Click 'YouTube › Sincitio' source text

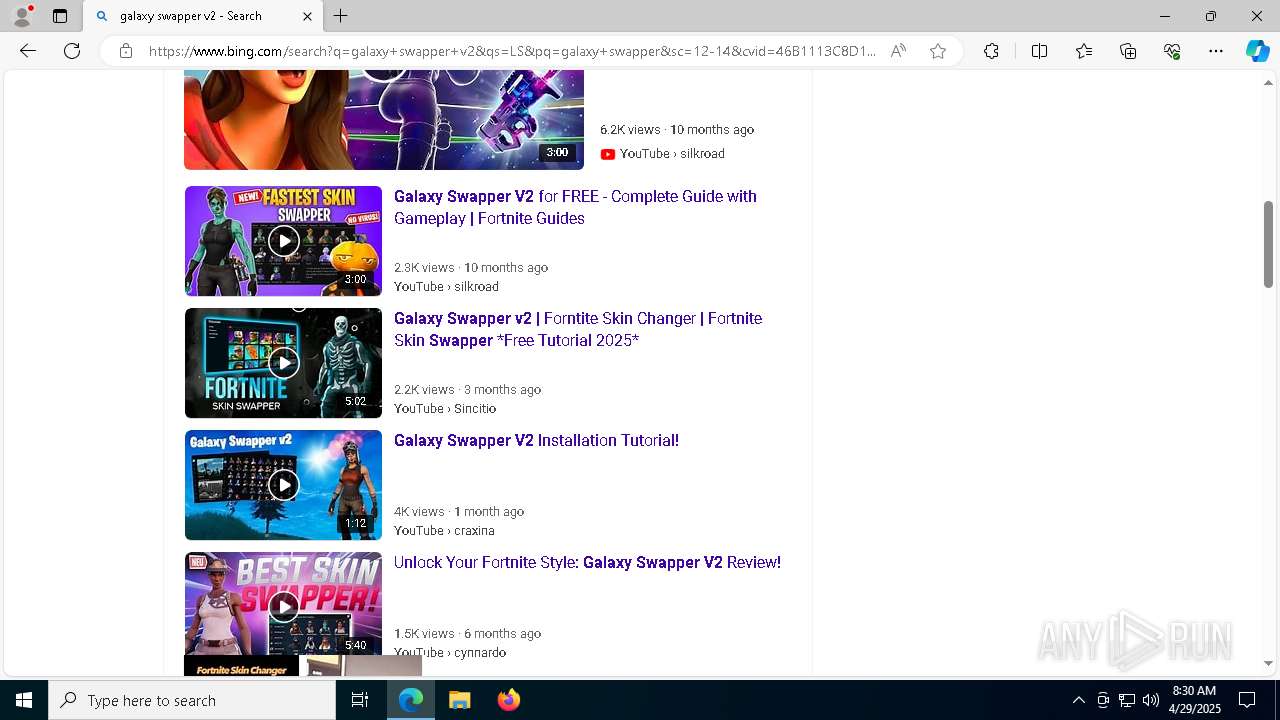(445, 408)
